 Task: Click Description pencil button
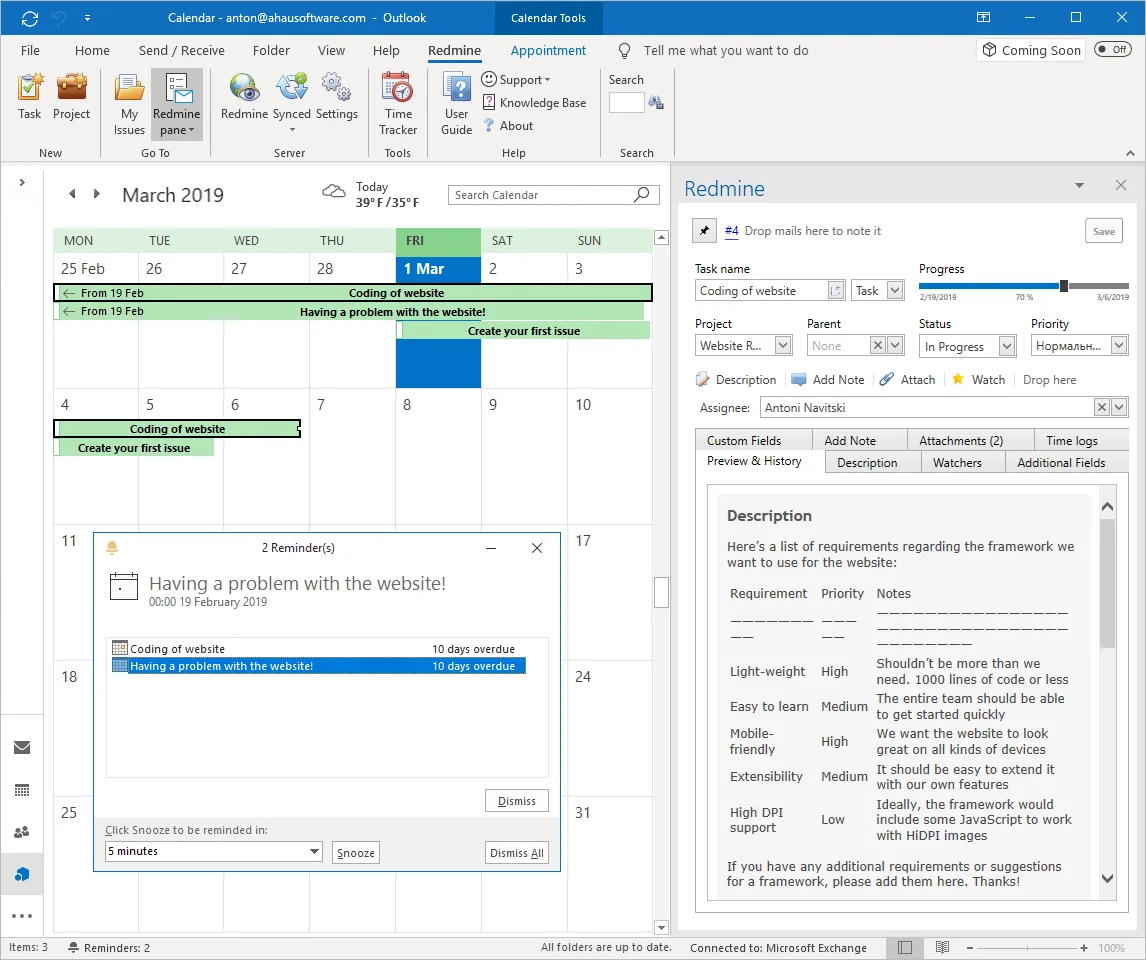click(x=736, y=380)
